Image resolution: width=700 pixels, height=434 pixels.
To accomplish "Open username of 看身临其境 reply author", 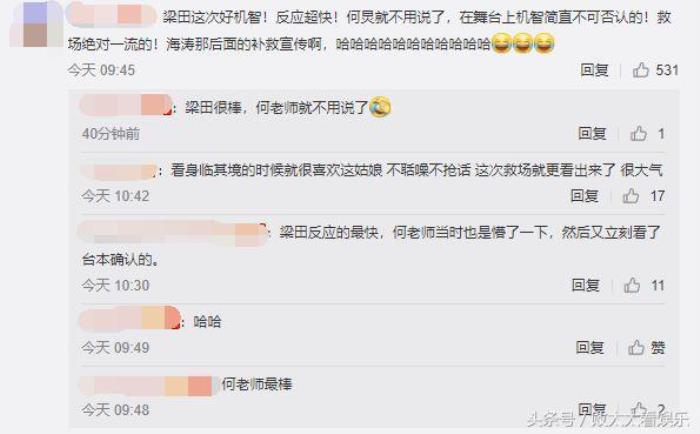I will (x=118, y=171).
